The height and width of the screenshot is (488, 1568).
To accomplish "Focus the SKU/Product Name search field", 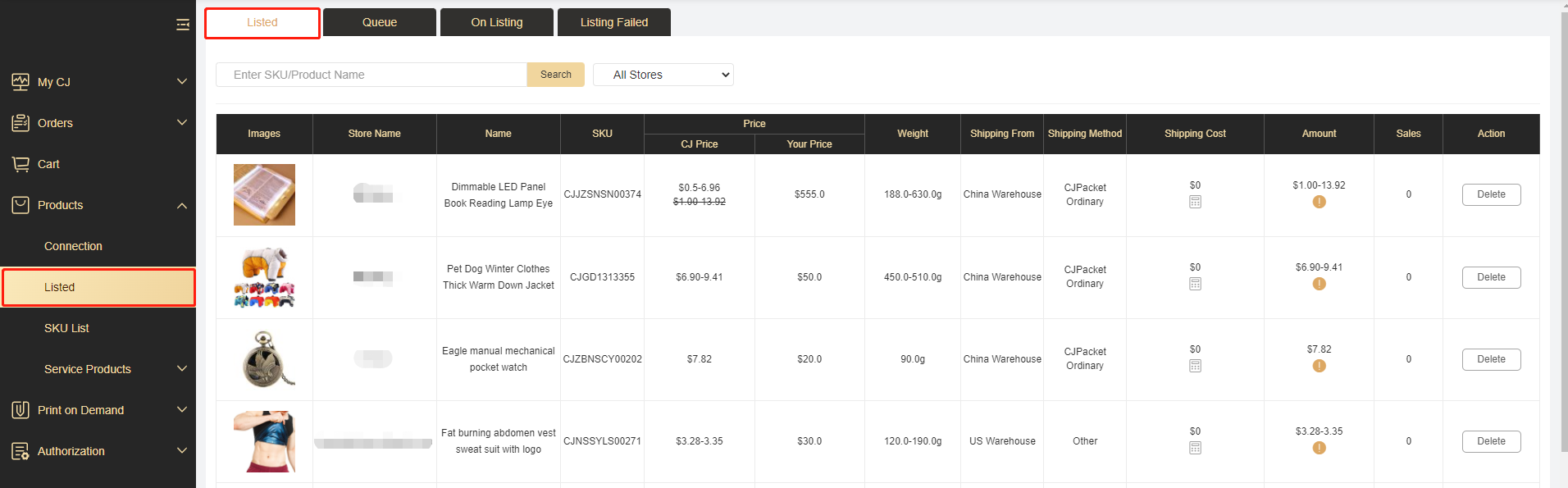I will pos(371,75).
